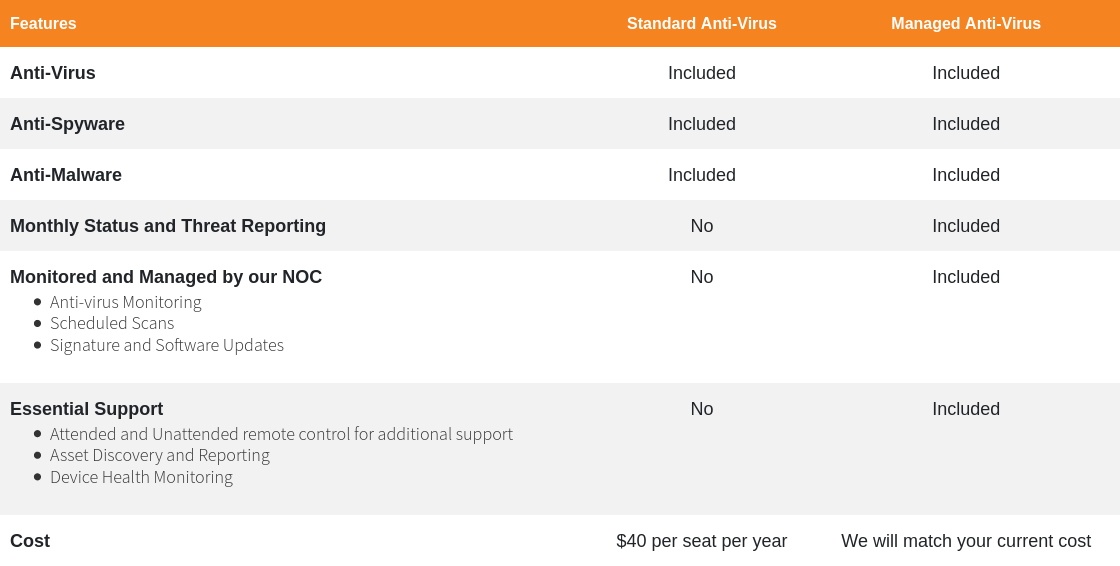Screen dimensions: 1120x566
Task: Click the Features column header
Action: [43, 24]
